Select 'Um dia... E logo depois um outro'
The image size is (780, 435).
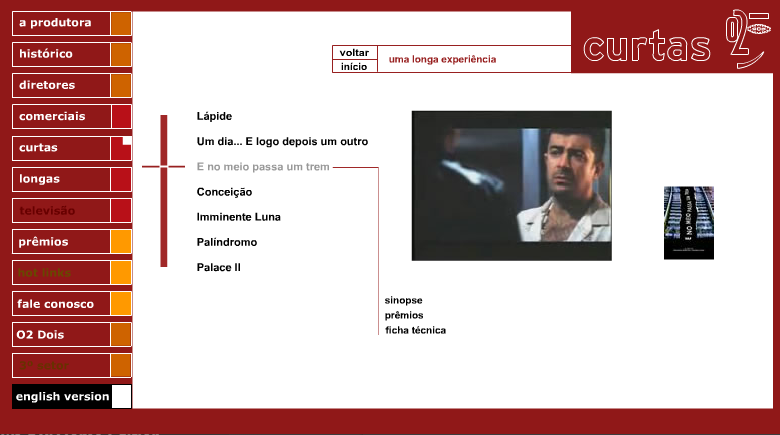[282, 141]
